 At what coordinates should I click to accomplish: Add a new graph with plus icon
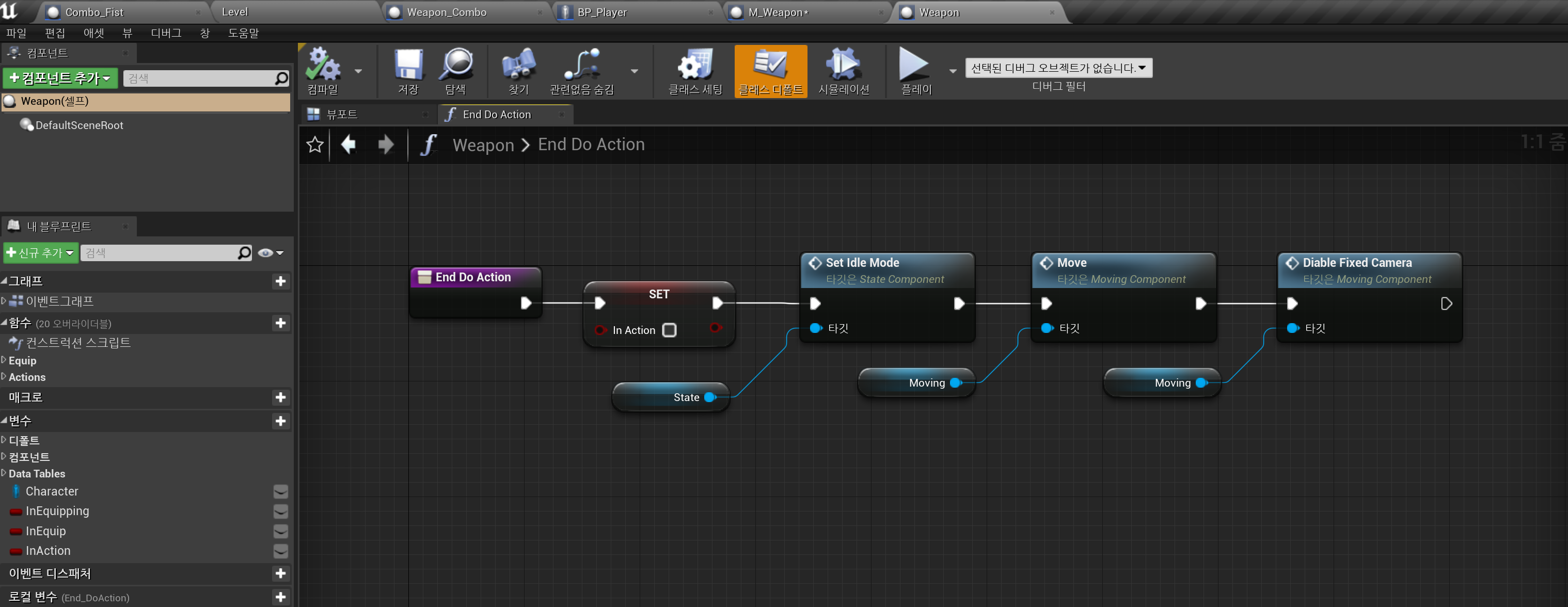pyautogui.click(x=281, y=281)
